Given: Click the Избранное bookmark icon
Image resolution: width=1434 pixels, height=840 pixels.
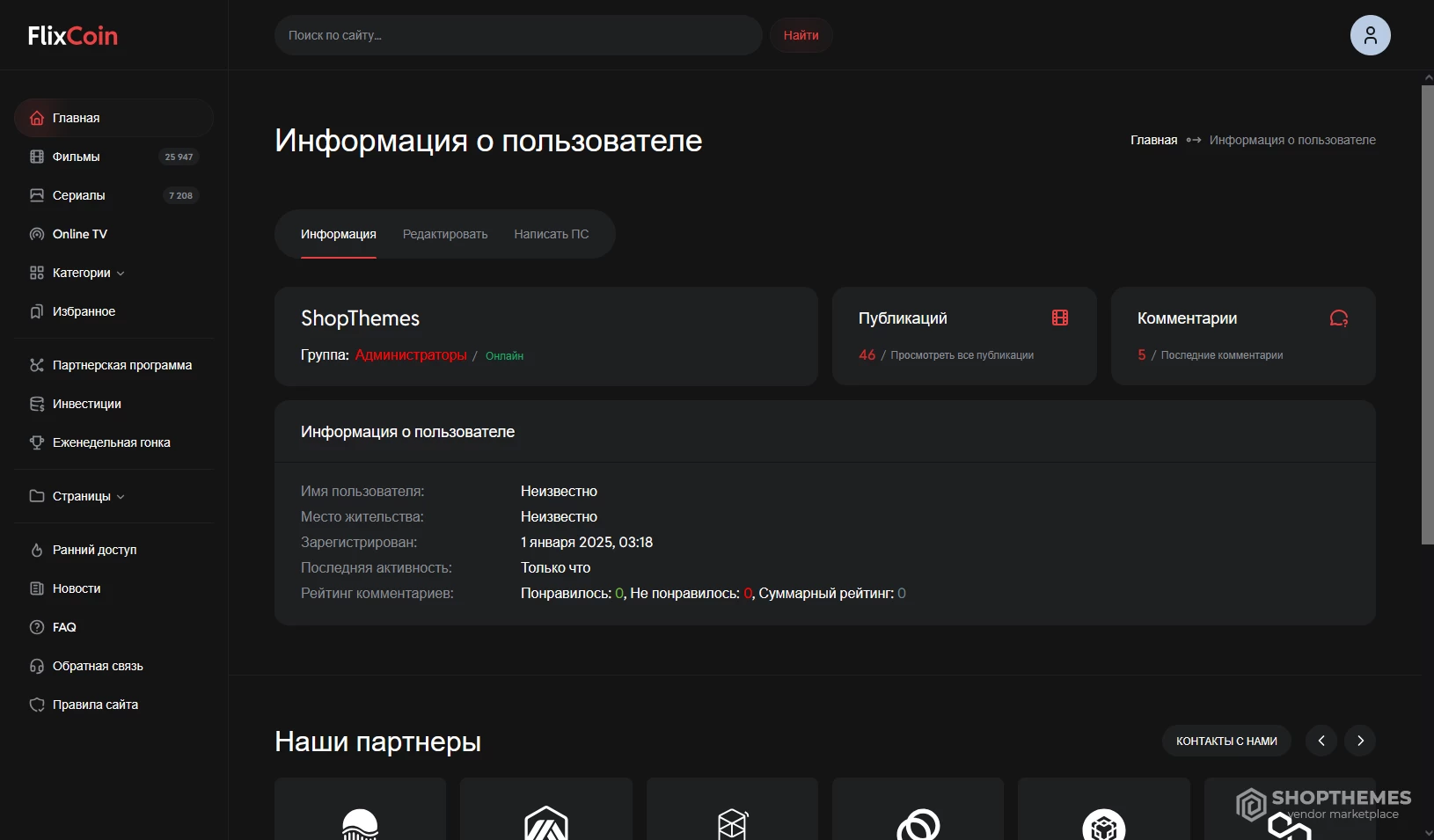Looking at the screenshot, I should coord(37,311).
